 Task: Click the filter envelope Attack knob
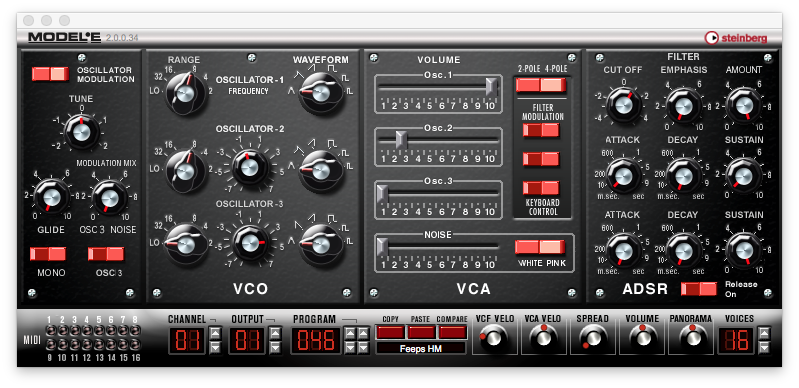click(623, 175)
